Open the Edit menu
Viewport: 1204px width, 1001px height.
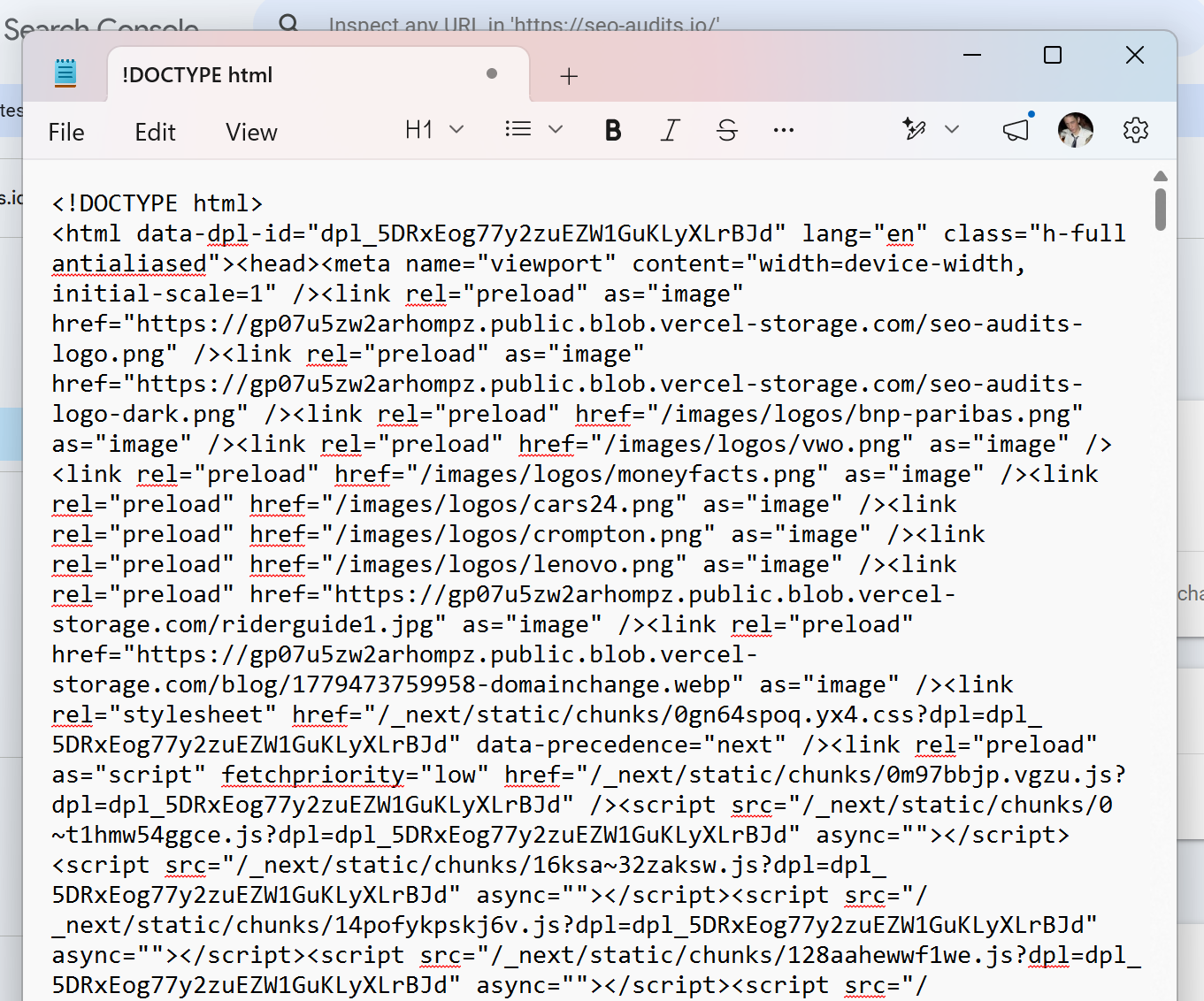point(156,132)
